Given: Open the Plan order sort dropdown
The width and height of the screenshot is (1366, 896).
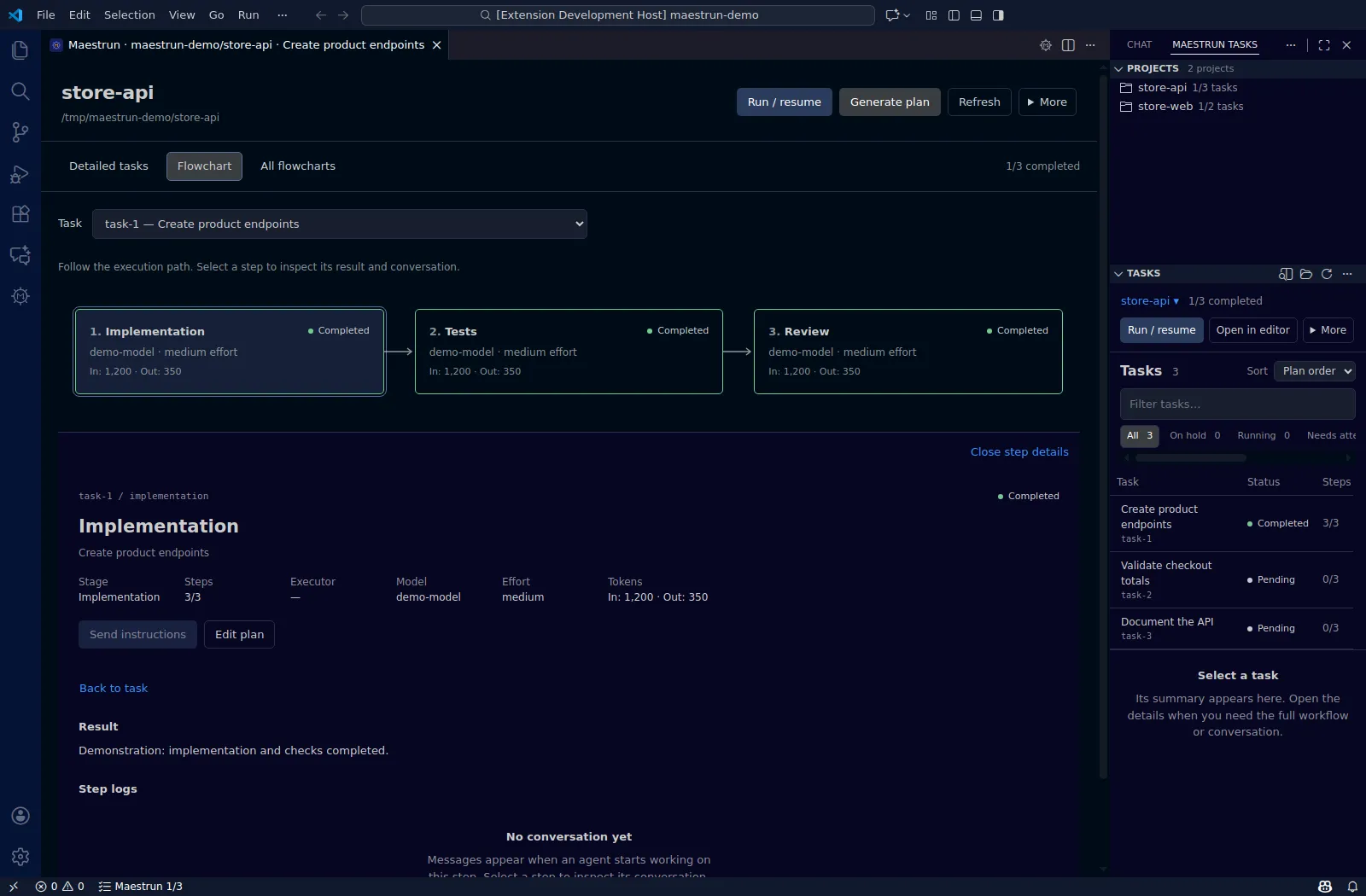Looking at the screenshot, I should tap(1315, 371).
